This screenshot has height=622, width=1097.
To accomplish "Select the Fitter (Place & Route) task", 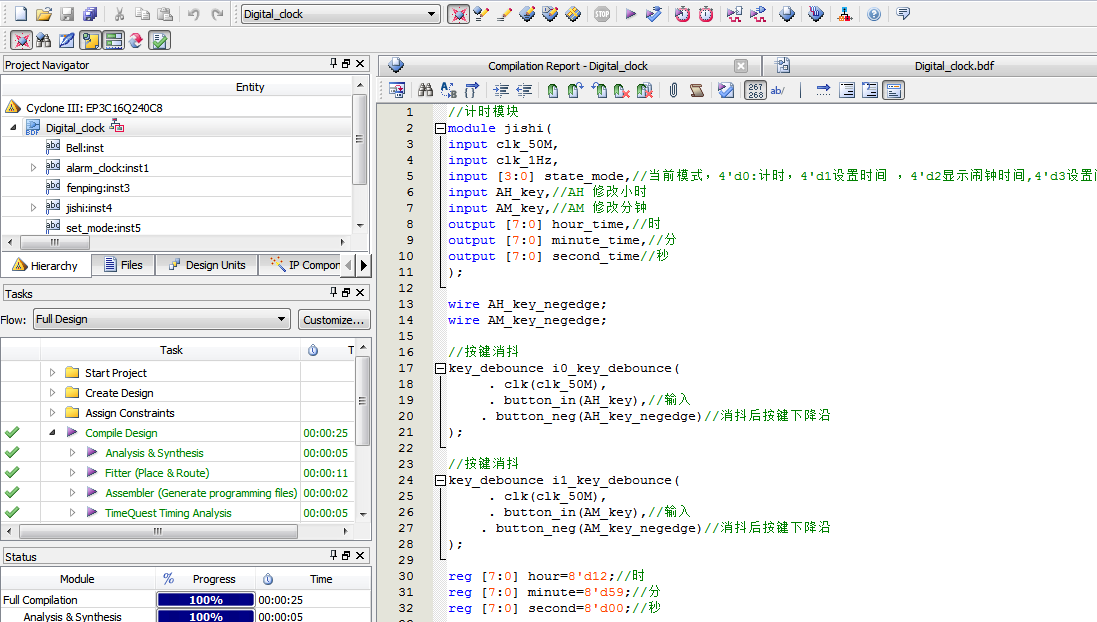I will (x=157, y=473).
